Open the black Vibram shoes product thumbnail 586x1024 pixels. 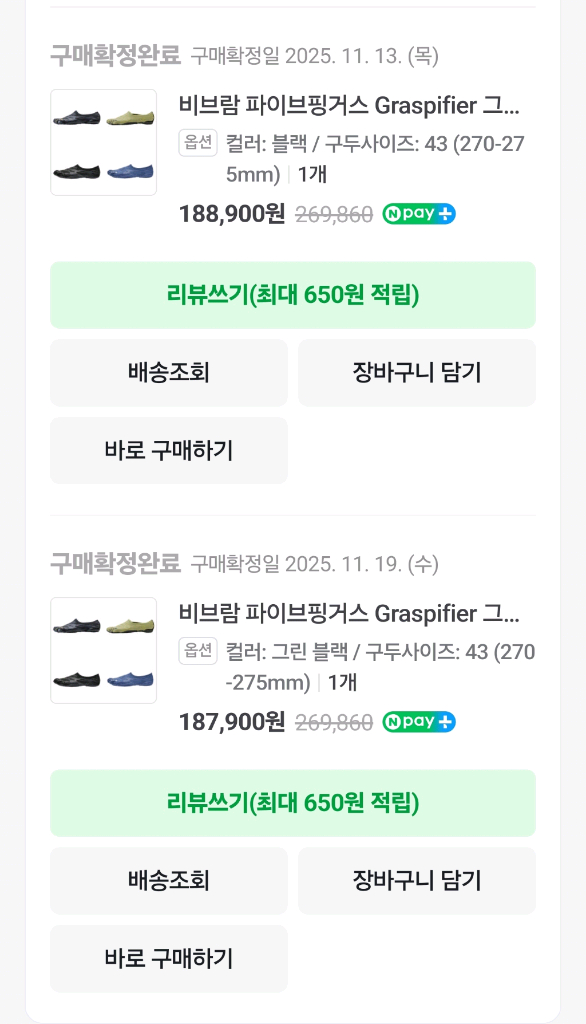(x=103, y=142)
